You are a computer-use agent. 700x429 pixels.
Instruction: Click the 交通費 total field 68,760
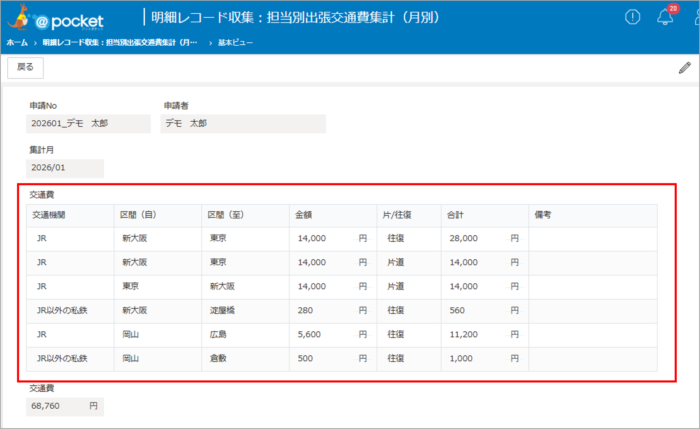(x=65, y=407)
